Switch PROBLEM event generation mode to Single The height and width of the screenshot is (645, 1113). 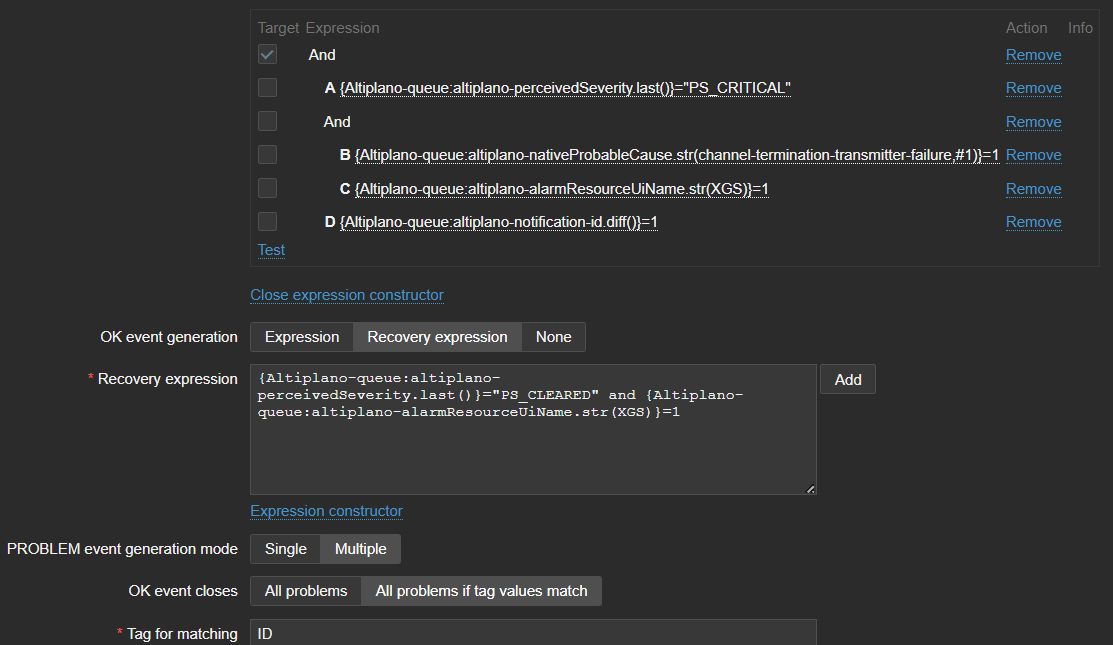click(285, 549)
